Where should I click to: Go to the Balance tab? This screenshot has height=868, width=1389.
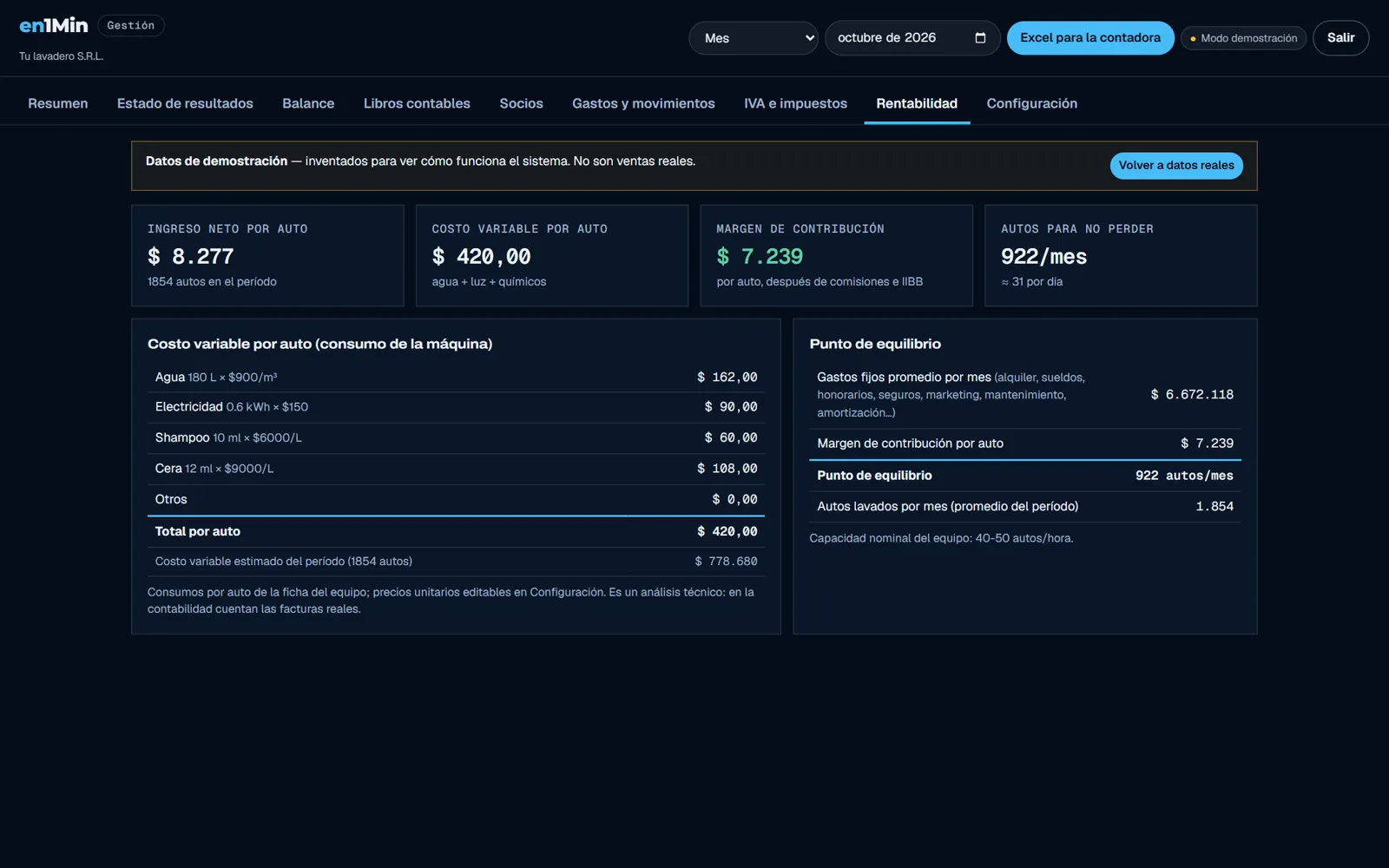pyautogui.click(x=308, y=103)
